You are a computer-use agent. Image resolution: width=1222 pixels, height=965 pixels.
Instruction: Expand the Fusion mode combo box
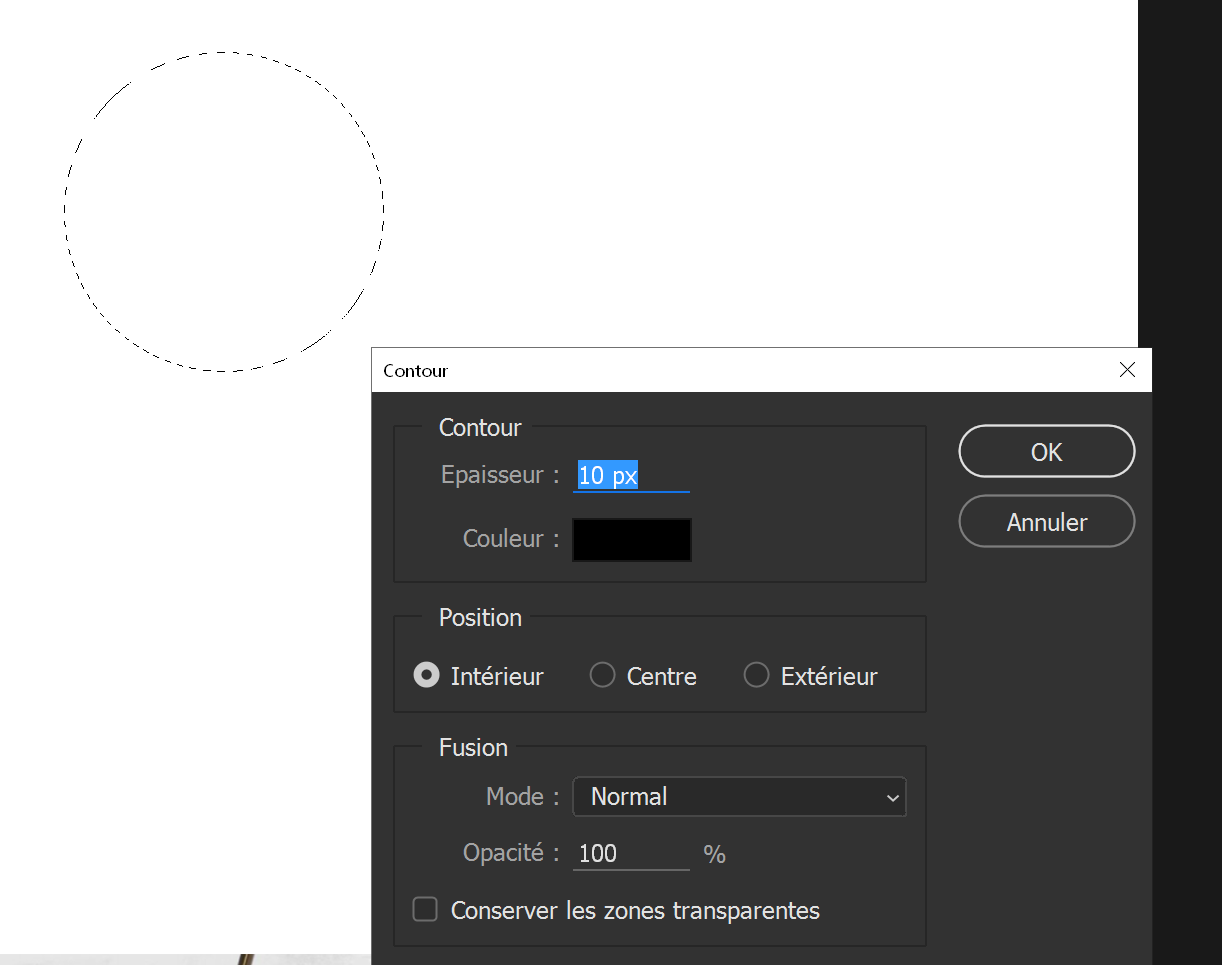click(x=739, y=796)
